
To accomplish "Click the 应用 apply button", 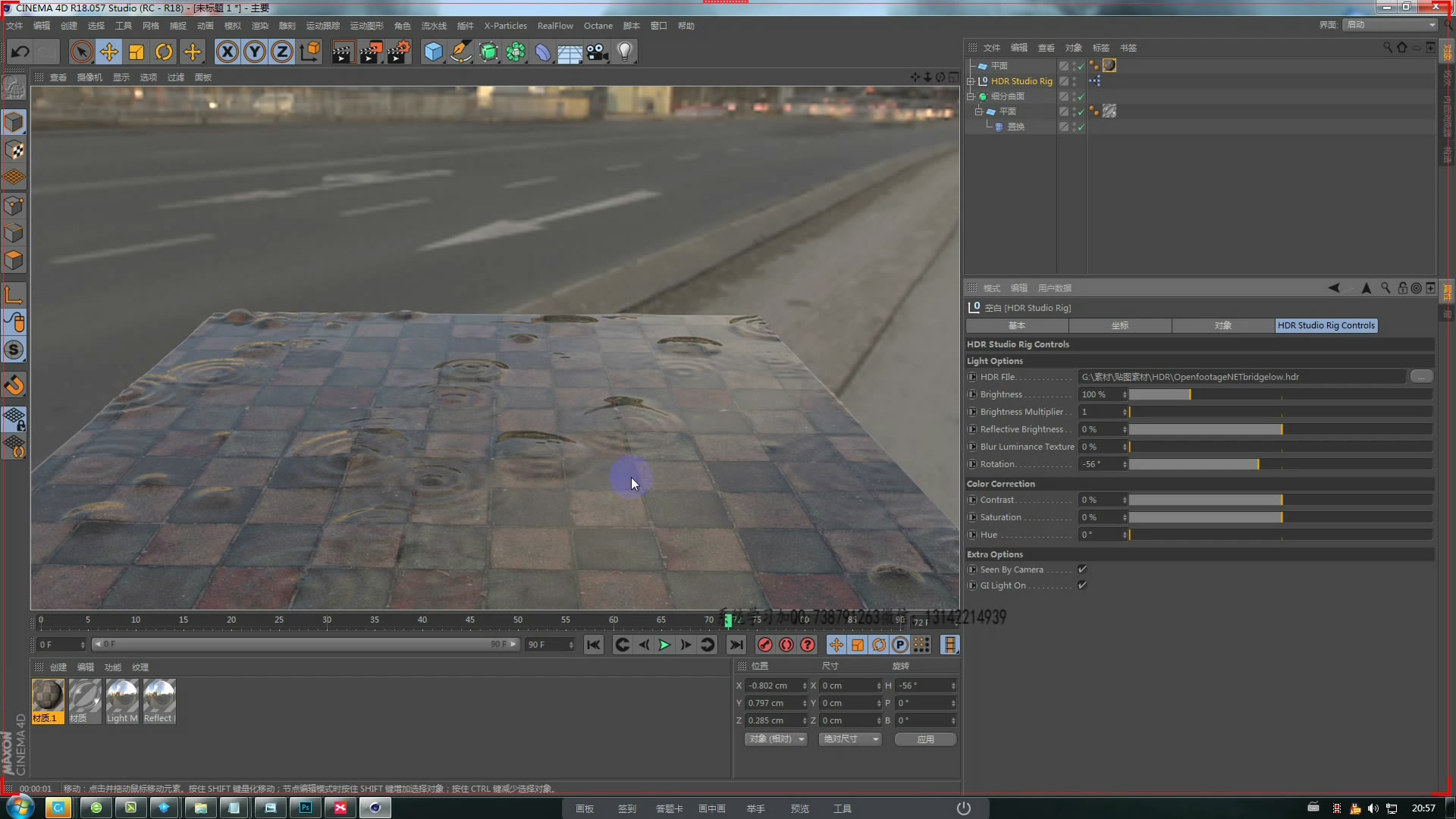I will coord(925,739).
